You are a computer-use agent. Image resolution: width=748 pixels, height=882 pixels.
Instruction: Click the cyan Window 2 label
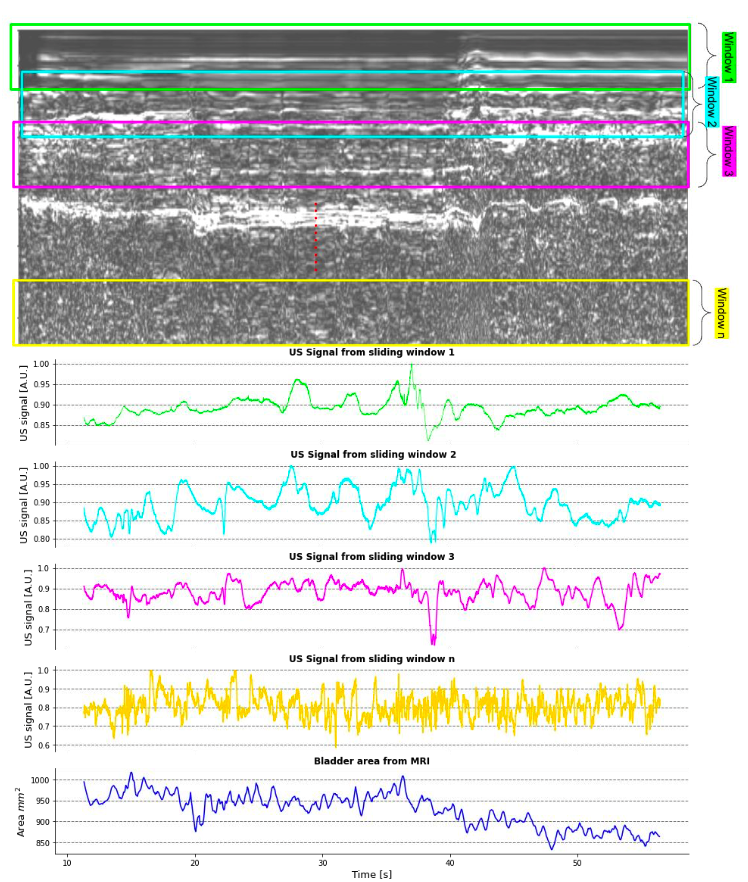pos(711,102)
